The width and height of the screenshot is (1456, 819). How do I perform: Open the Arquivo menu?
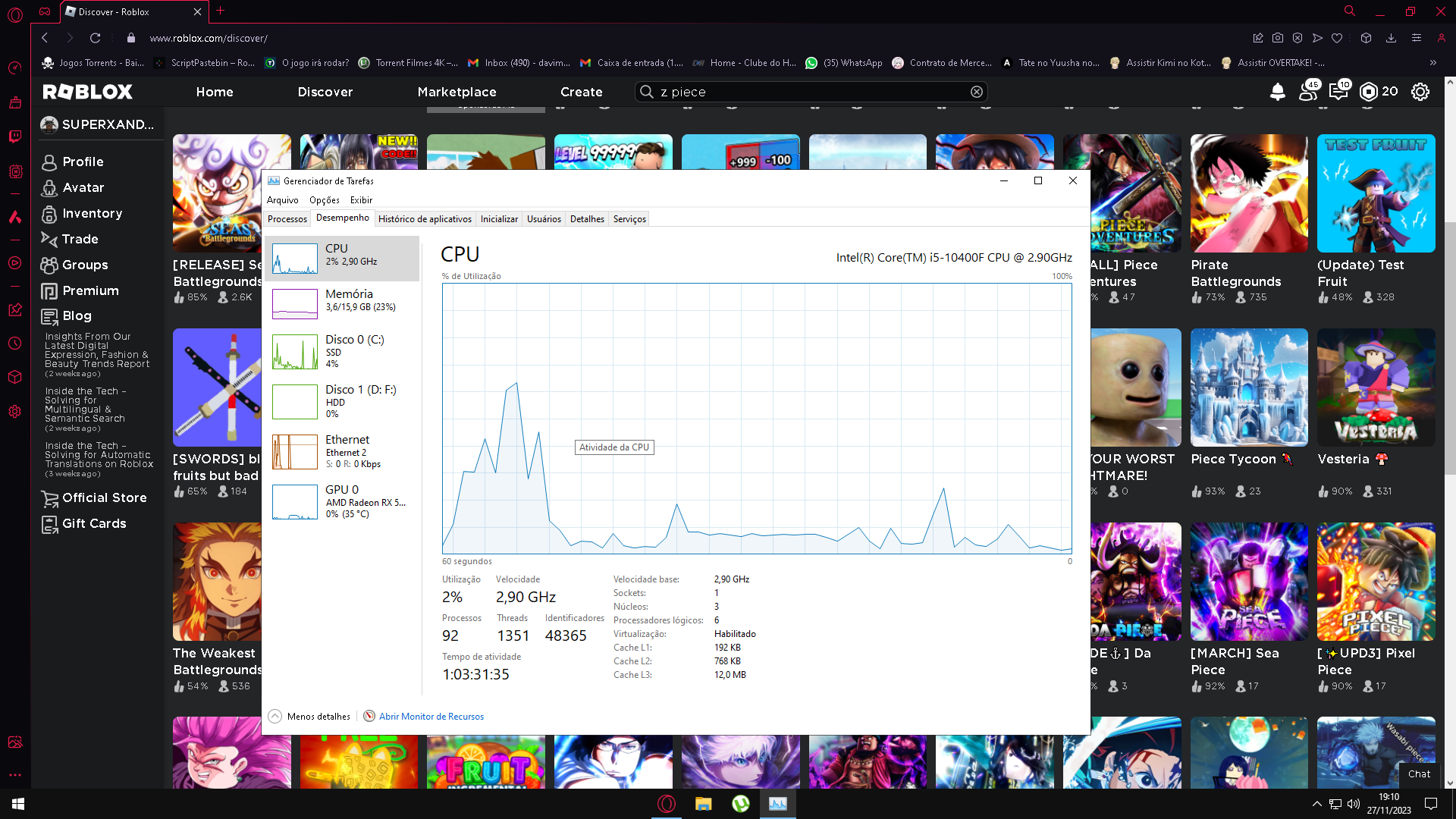[282, 200]
